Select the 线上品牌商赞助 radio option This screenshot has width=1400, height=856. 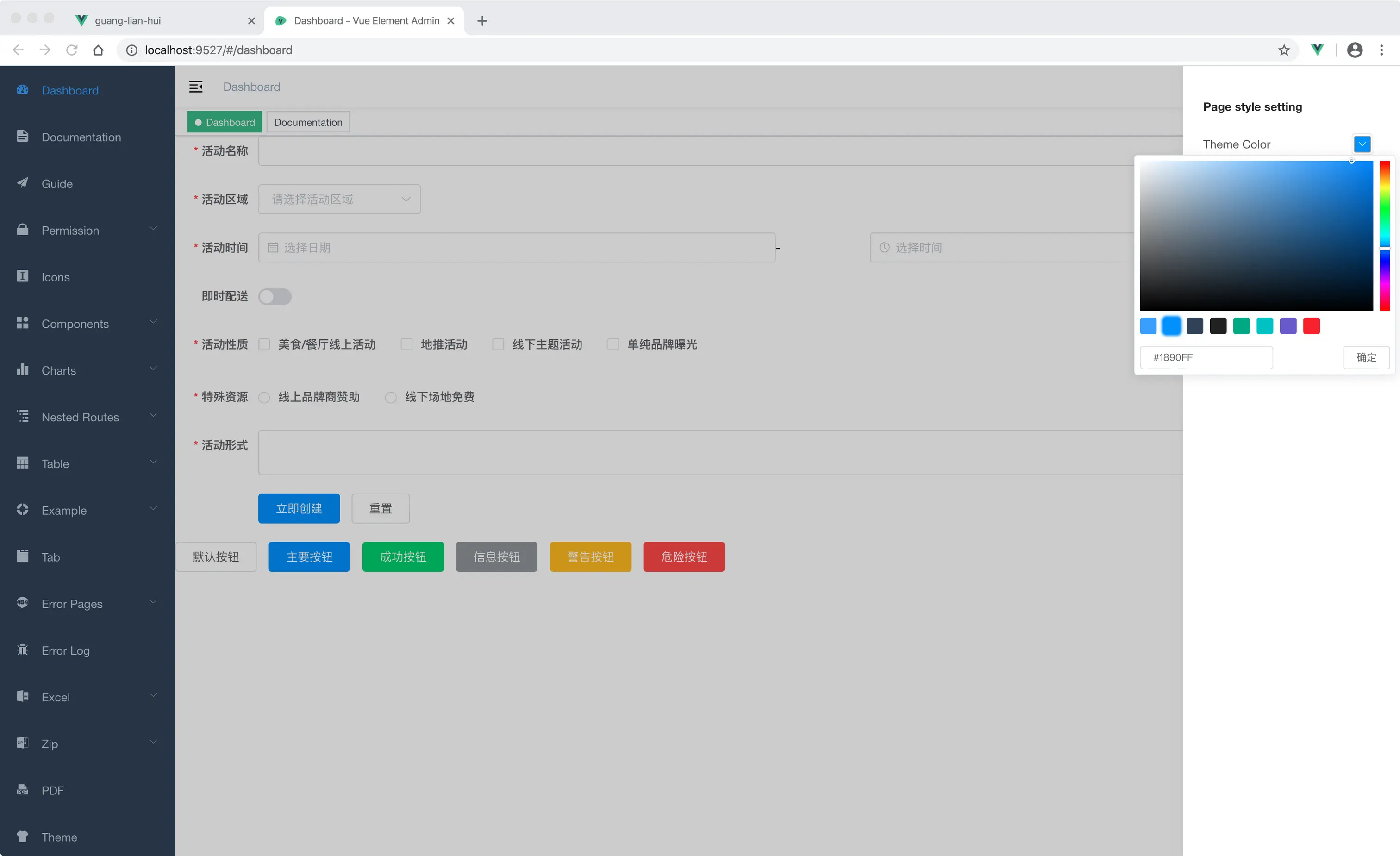pos(264,397)
